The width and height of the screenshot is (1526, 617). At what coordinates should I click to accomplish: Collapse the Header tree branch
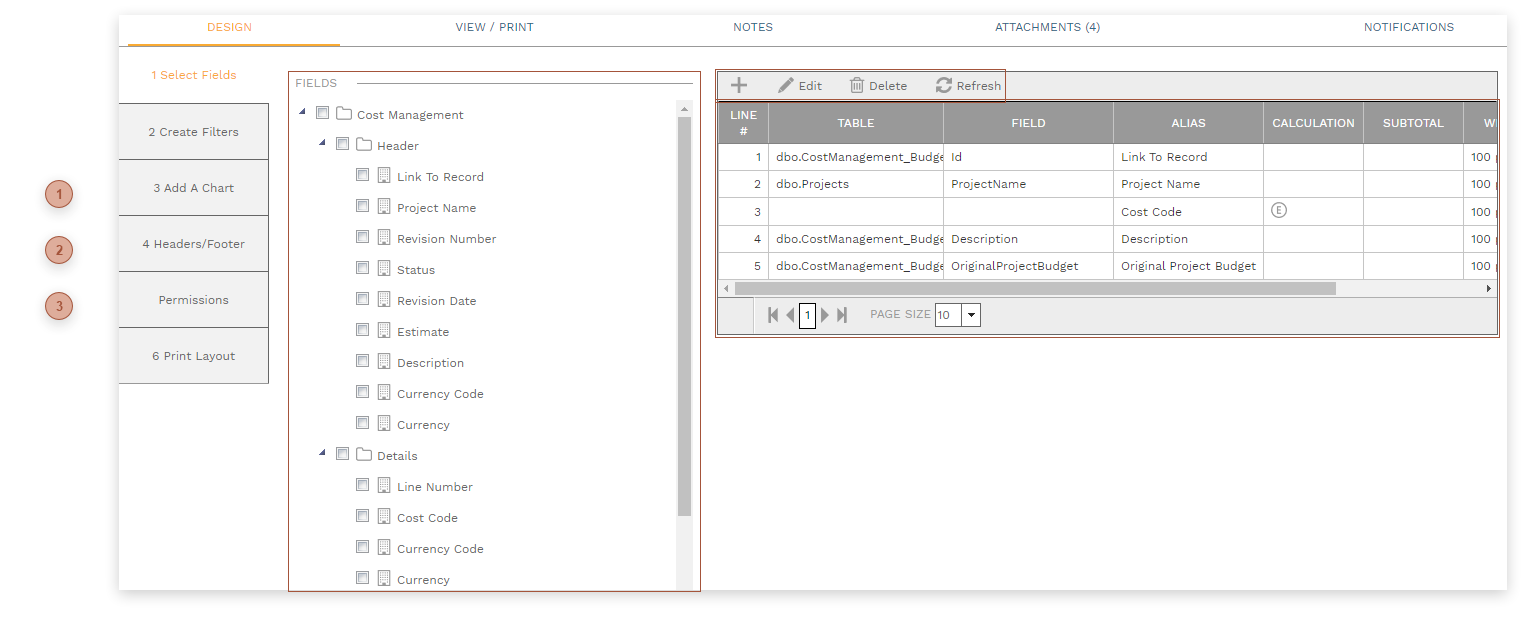pyautogui.click(x=322, y=143)
